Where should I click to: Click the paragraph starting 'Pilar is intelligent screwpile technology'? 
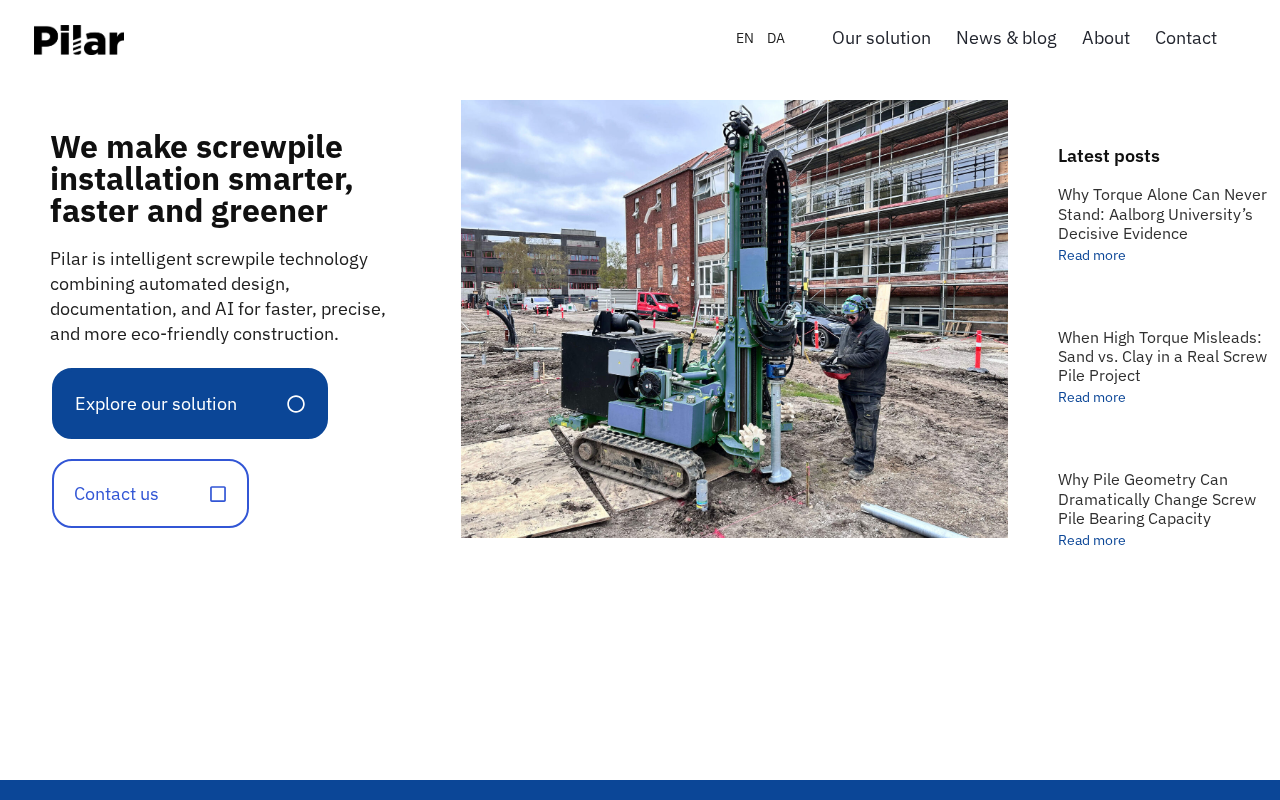(x=218, y=296)
